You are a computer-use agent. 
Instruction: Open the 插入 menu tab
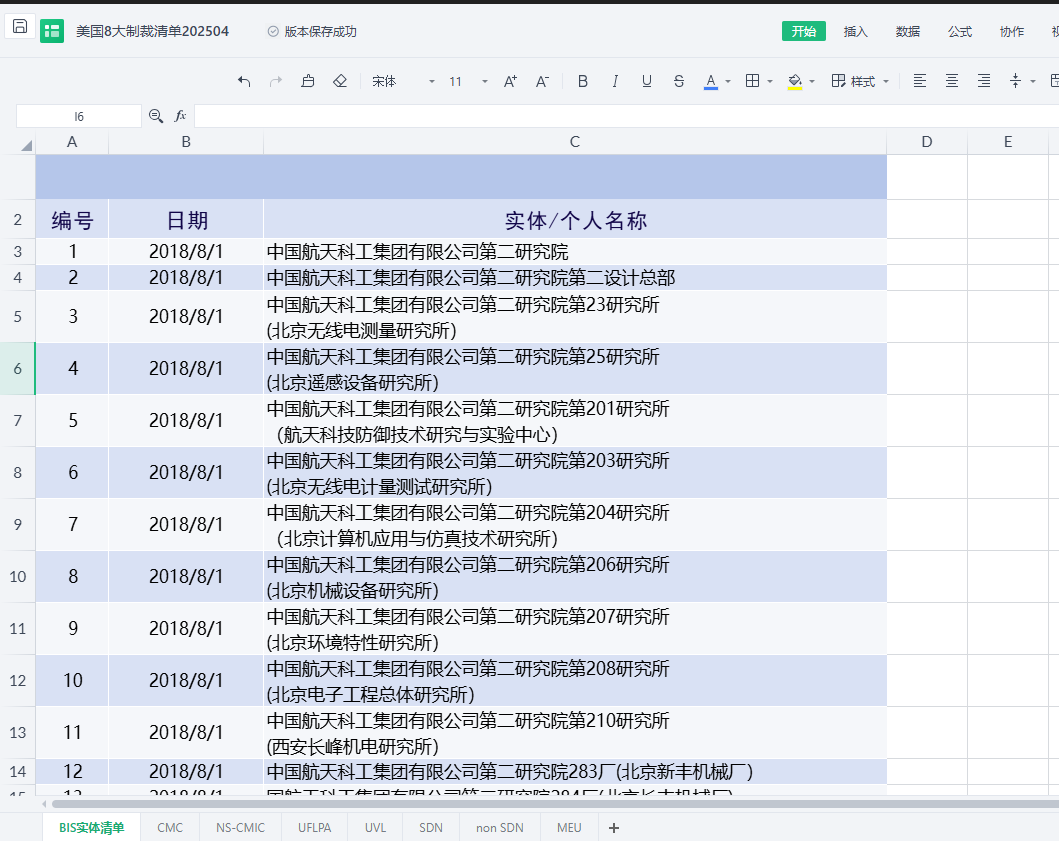coord(856,31)
